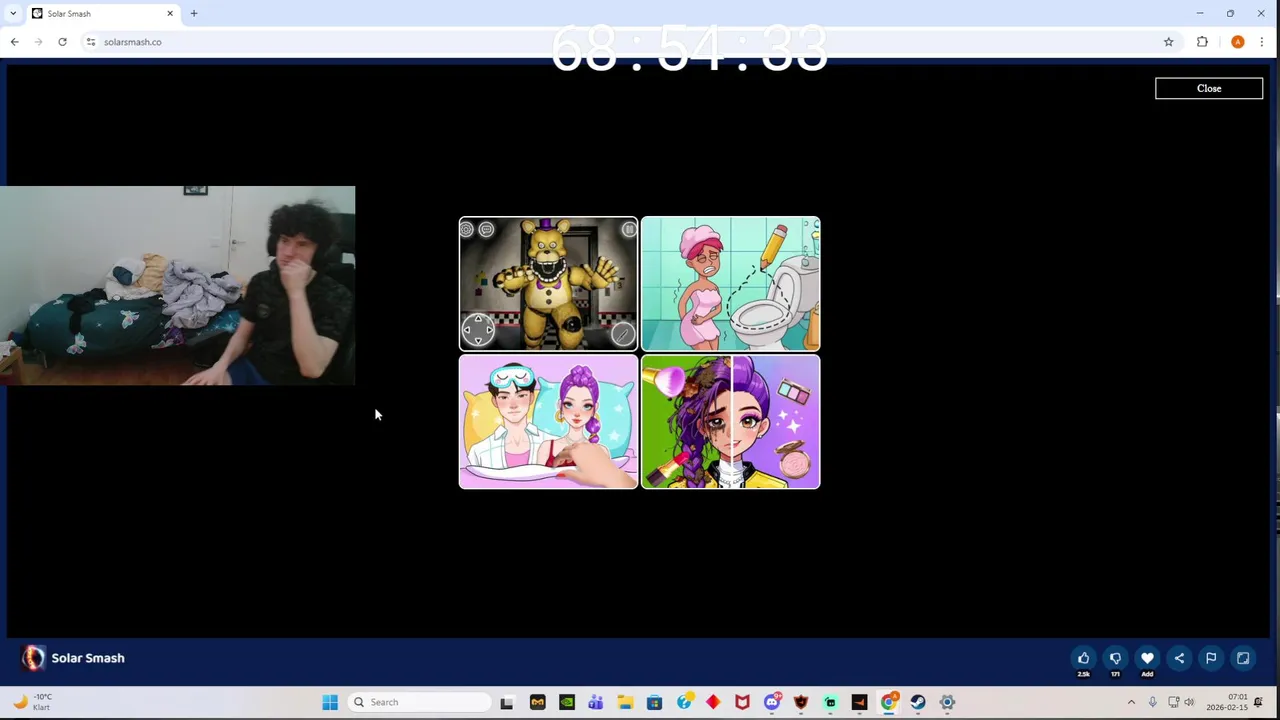Image resolution: width=1280 pixels, height=720 pixels.
Task: Report the game using flag icon
Action: coord(1211,658)
